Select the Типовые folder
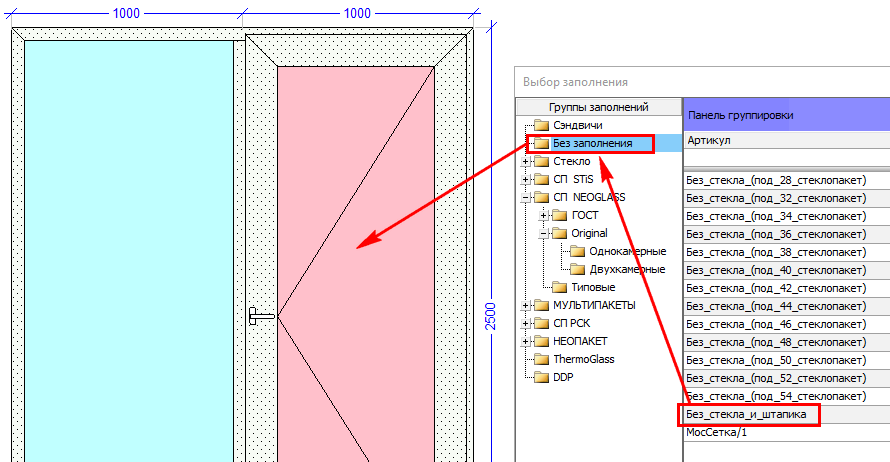Image resolution: width=890 pixels, height=462 pixels. point(593,287)
